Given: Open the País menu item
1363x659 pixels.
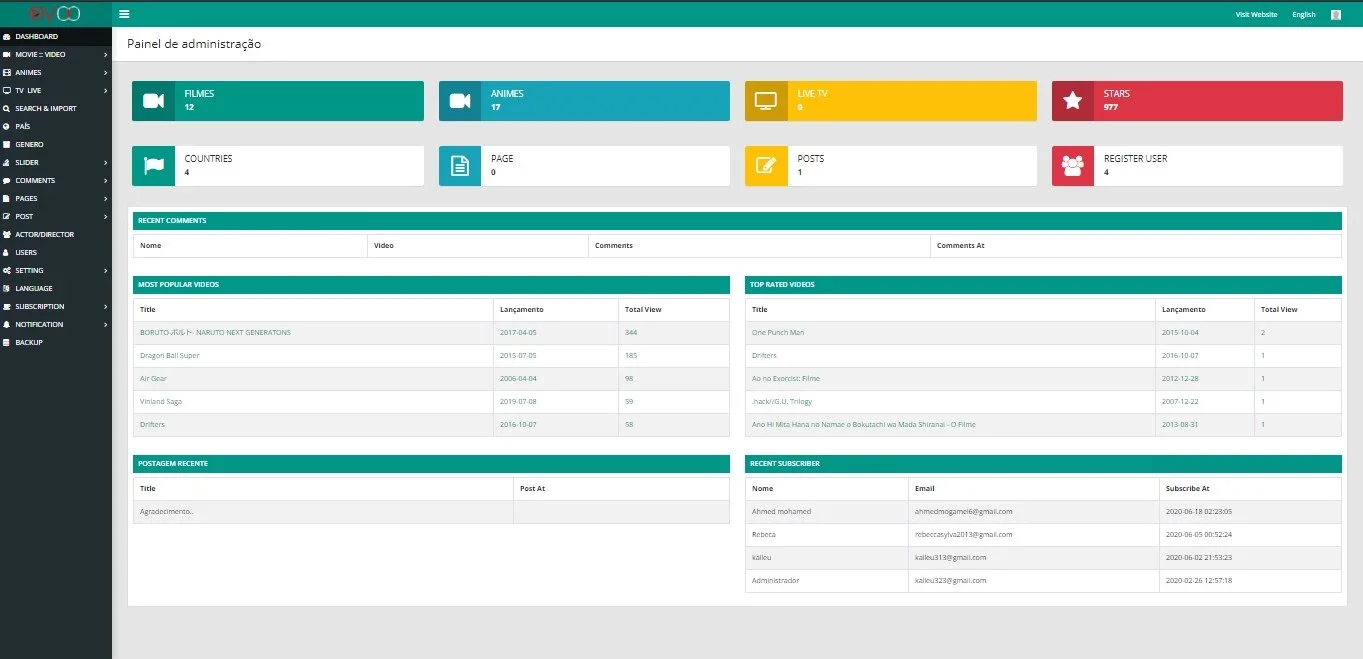Looking at the screenshot, I should pyautogui.click(x=56, y=127).
